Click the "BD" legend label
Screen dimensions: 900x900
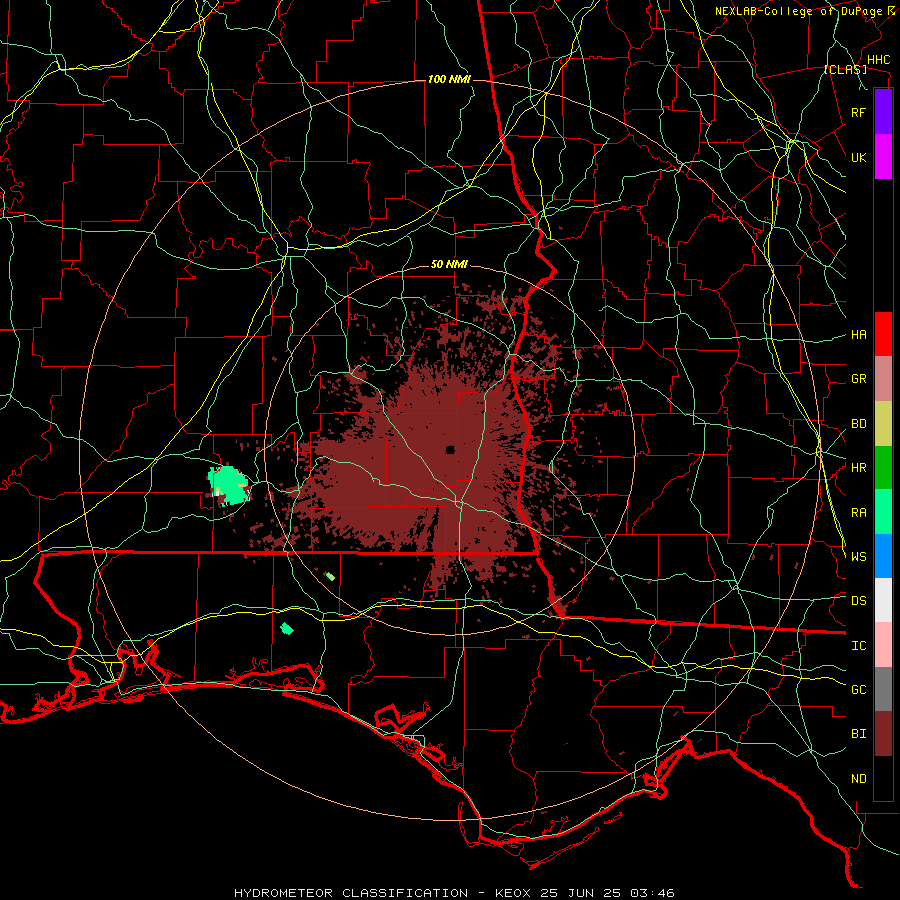pos(858,424)
